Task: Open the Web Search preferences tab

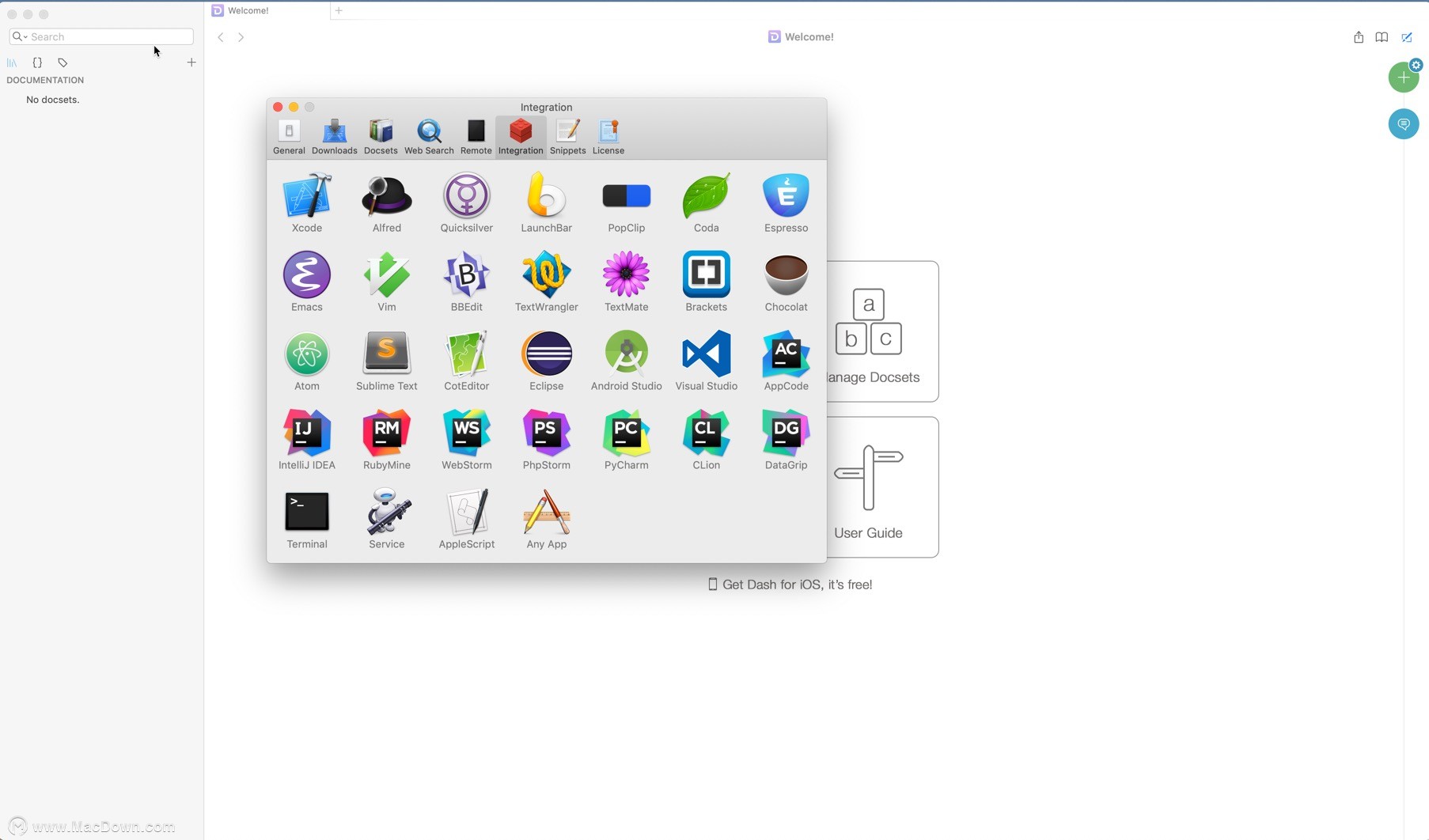Action: click(429, 137)
